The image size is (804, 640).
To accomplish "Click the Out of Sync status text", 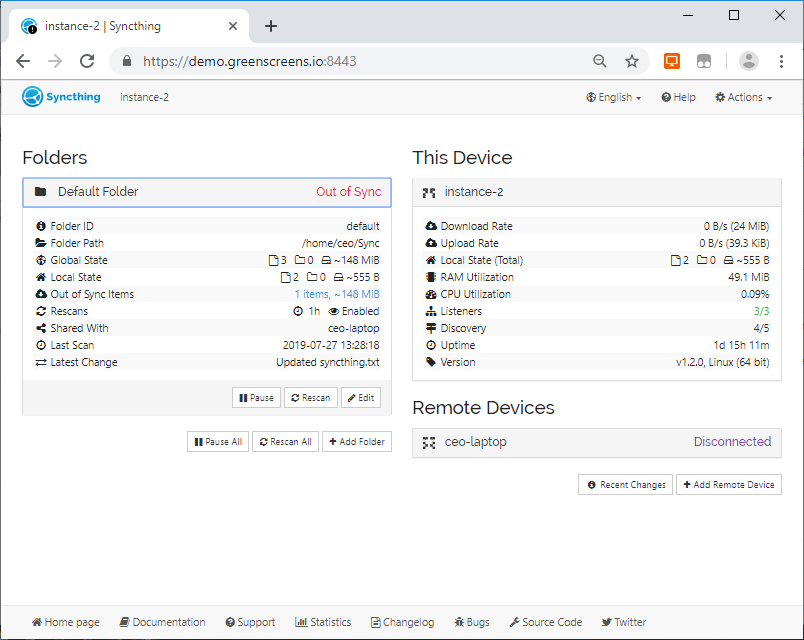I will (x=349, y=192).
